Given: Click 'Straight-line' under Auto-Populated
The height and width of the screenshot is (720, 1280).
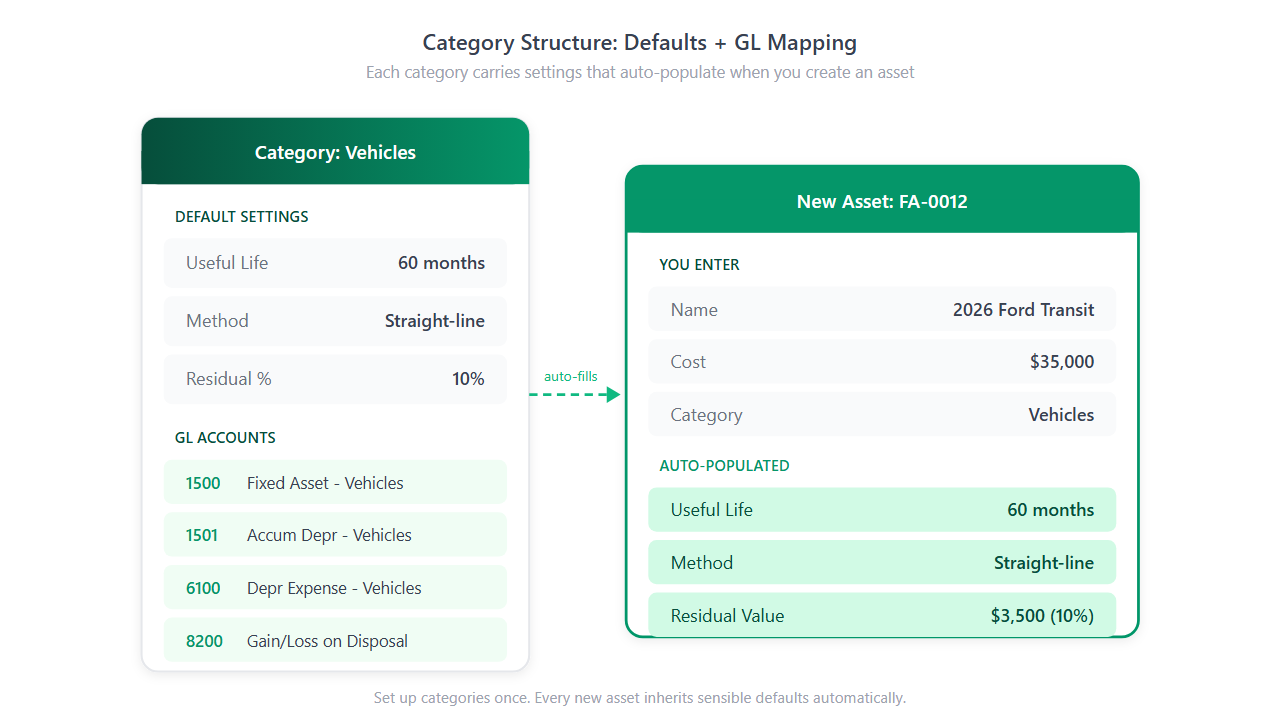Looking at the screenshot, I should (x=1044, y=563).
